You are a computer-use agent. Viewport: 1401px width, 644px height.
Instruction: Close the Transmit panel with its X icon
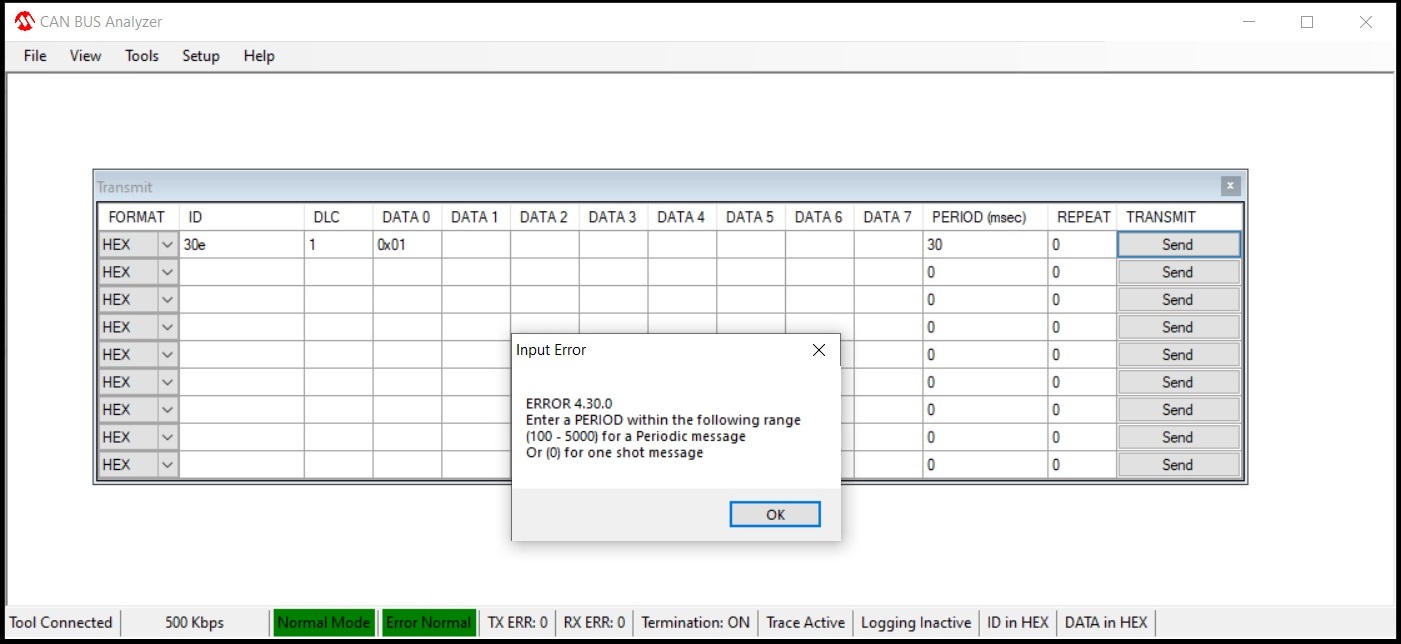(x=1230, y=186)
